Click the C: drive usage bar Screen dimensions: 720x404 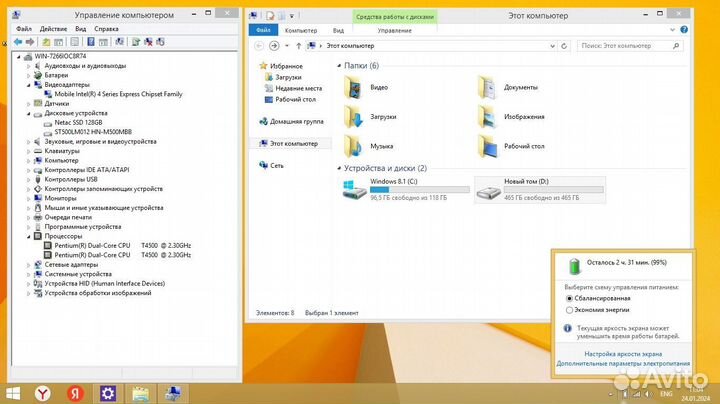point(420,190)
